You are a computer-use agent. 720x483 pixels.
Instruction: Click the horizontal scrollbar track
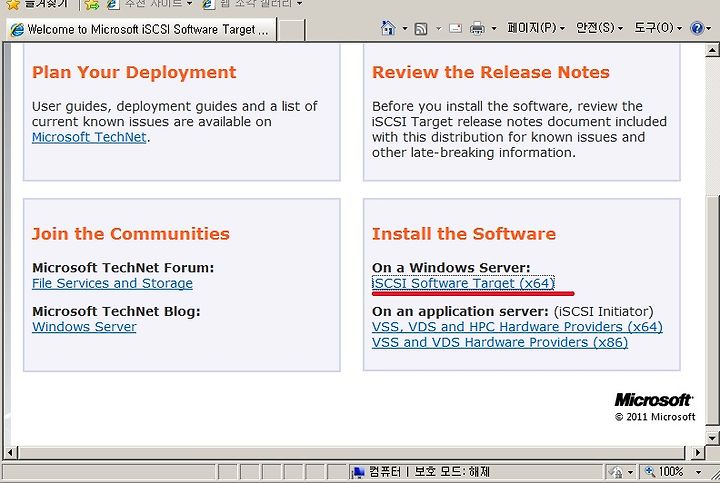pos(351,452)
